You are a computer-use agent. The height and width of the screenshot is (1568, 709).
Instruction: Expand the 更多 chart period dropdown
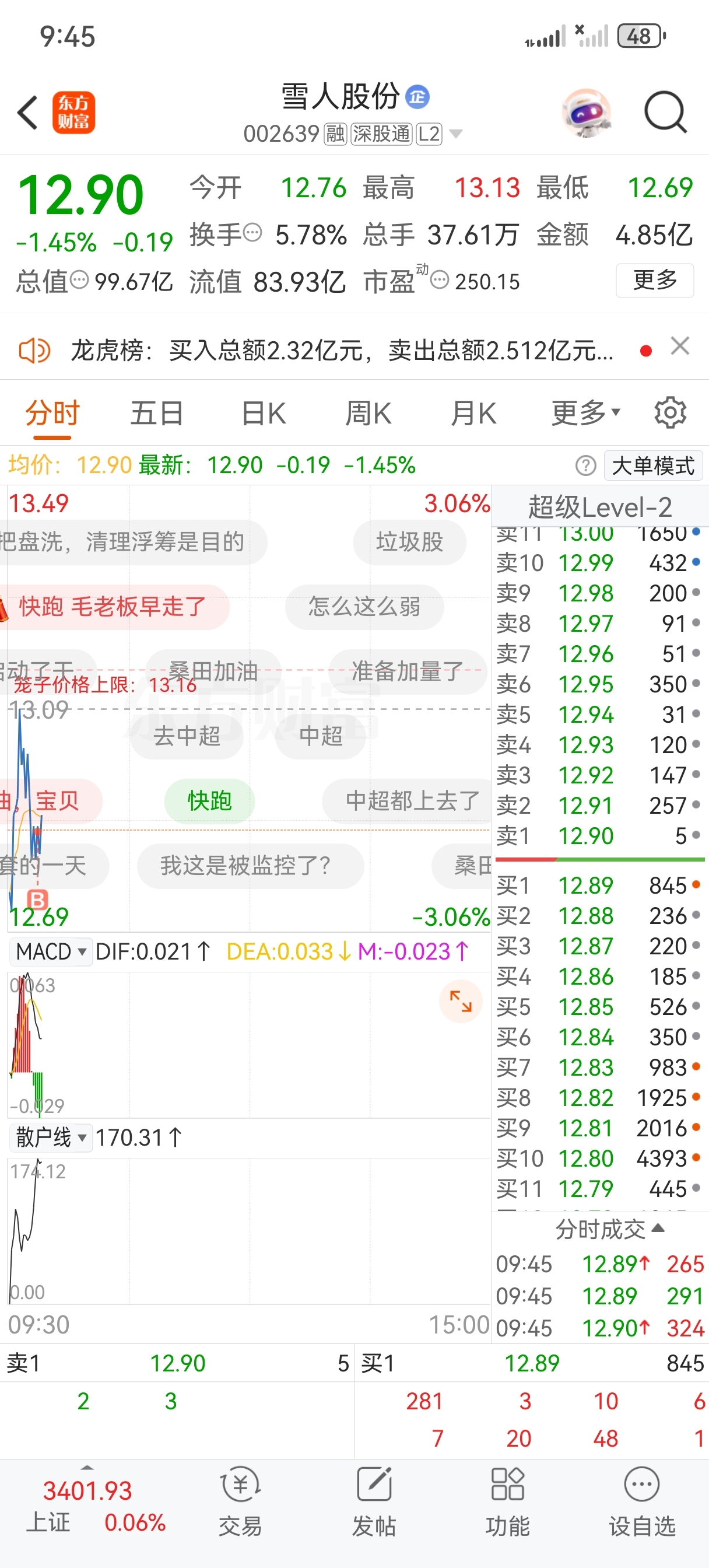(x=585, y=414)
